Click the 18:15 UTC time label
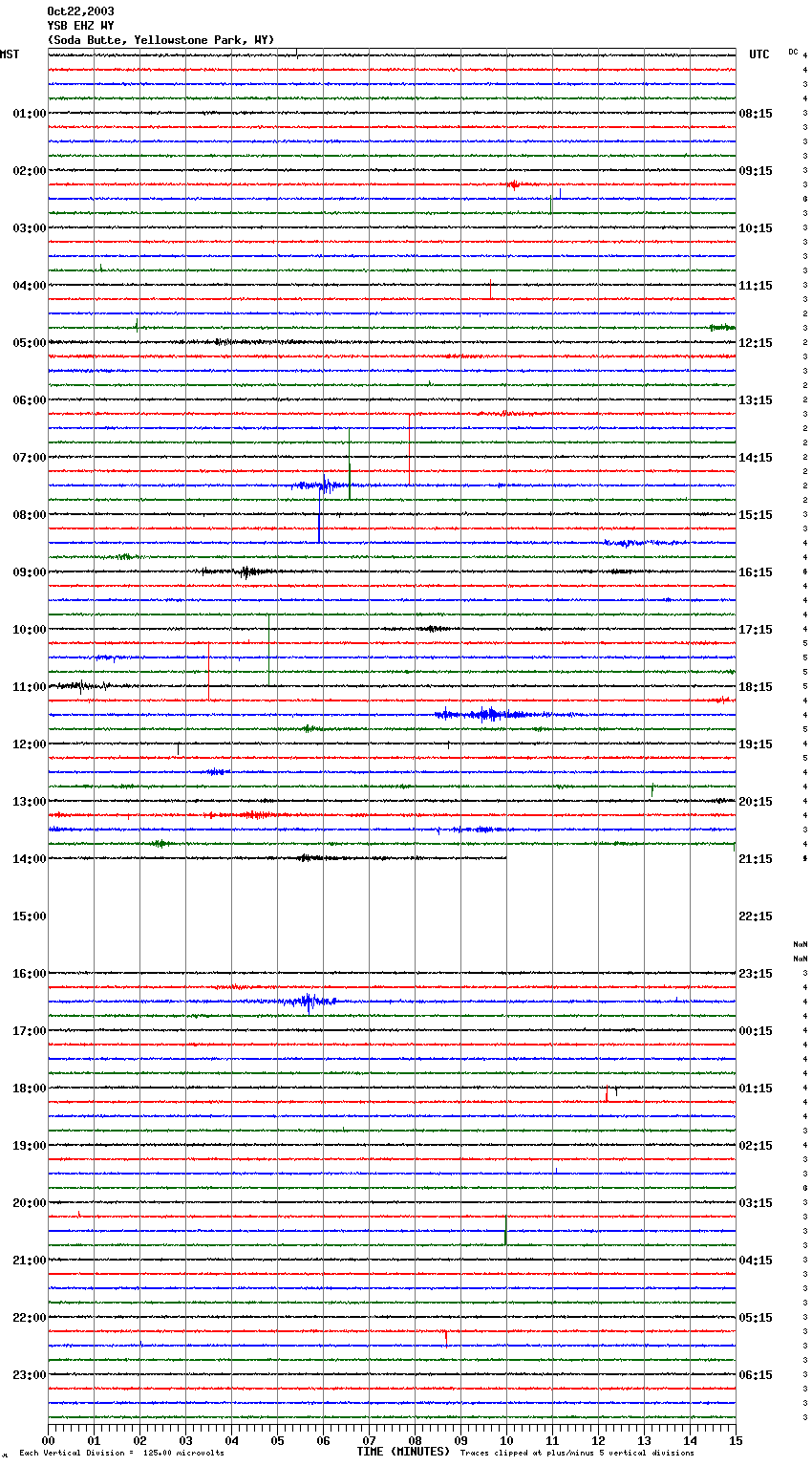This screenshot has height=1466, width=812. (x=756, y=687)
